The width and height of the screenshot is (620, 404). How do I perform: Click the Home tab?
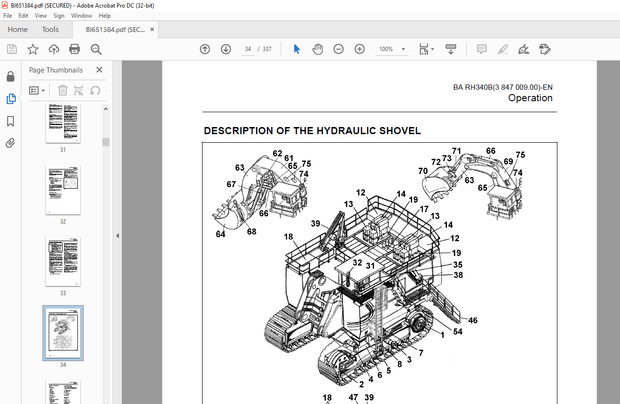tap(17, 30)
